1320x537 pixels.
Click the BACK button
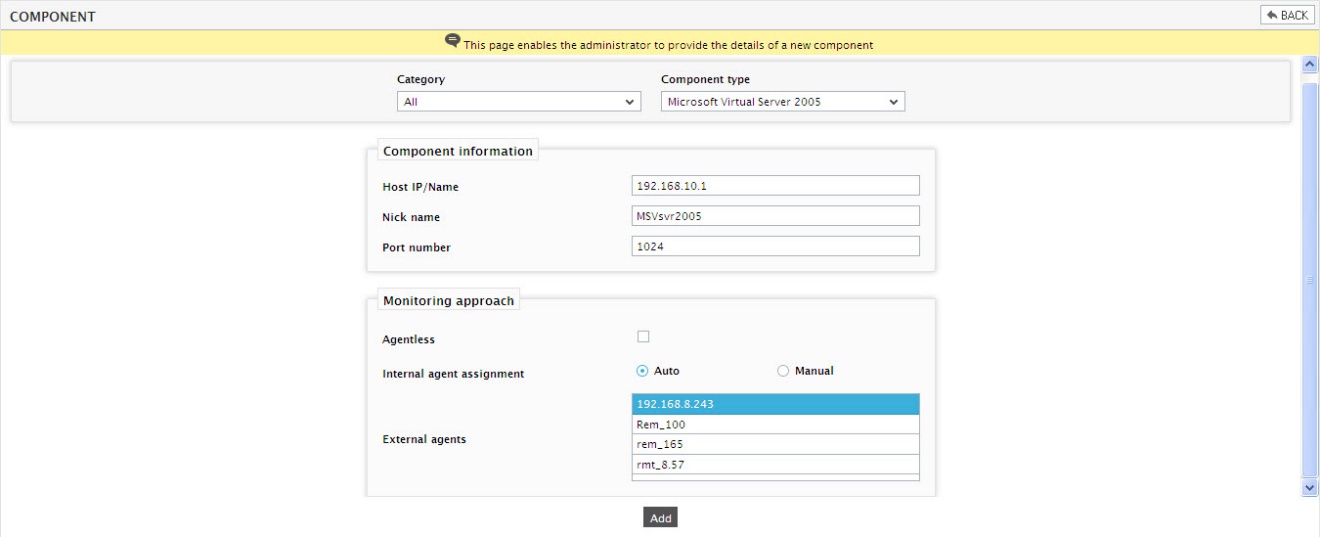(x=1287, y=15)
